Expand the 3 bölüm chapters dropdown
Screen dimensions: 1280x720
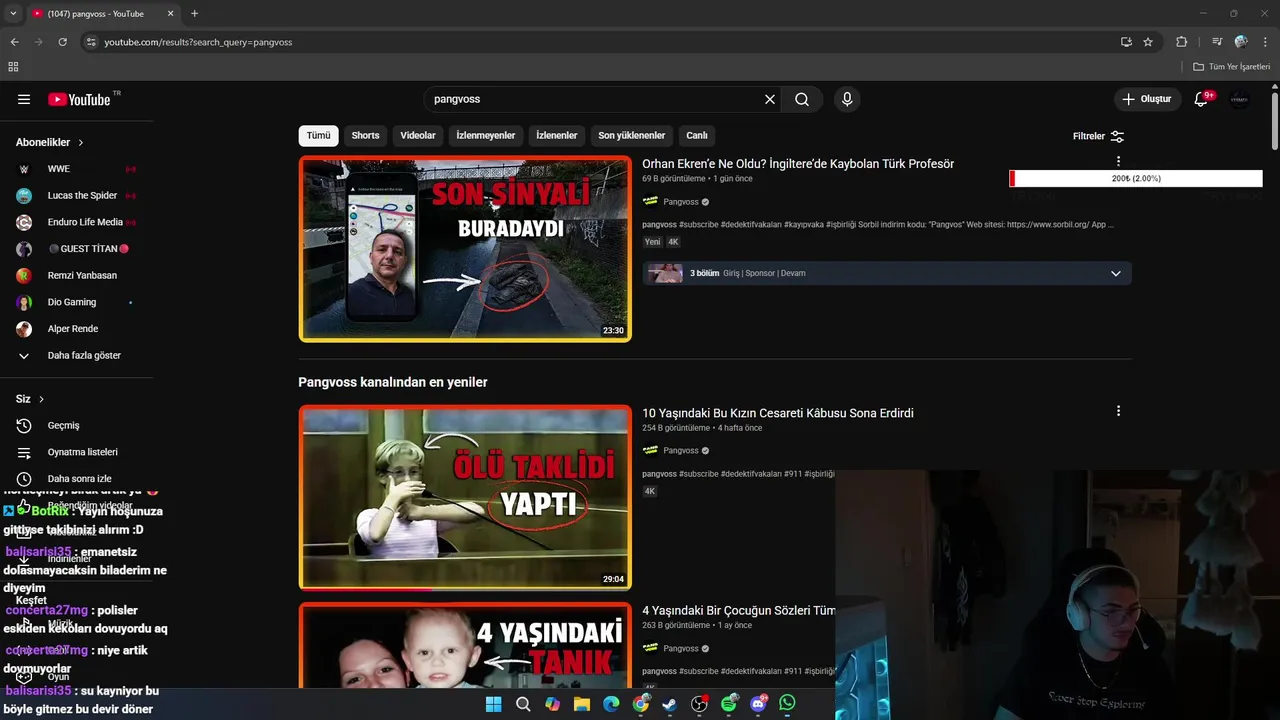pos(1116,273)
